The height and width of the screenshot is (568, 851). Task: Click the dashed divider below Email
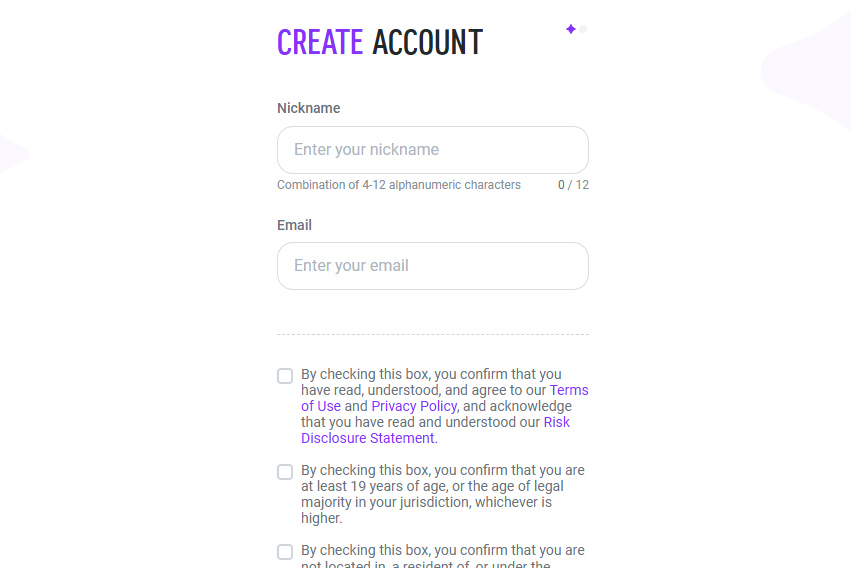432,334
